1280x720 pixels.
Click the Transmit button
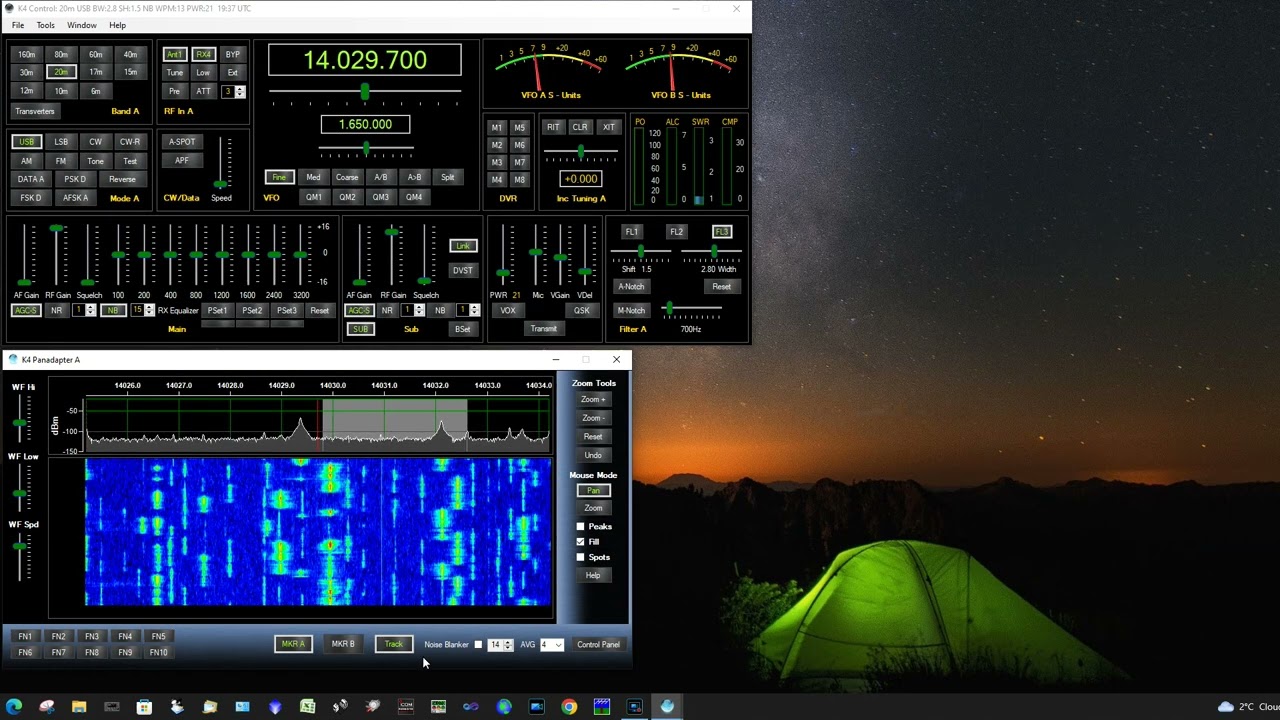point(544,329)
